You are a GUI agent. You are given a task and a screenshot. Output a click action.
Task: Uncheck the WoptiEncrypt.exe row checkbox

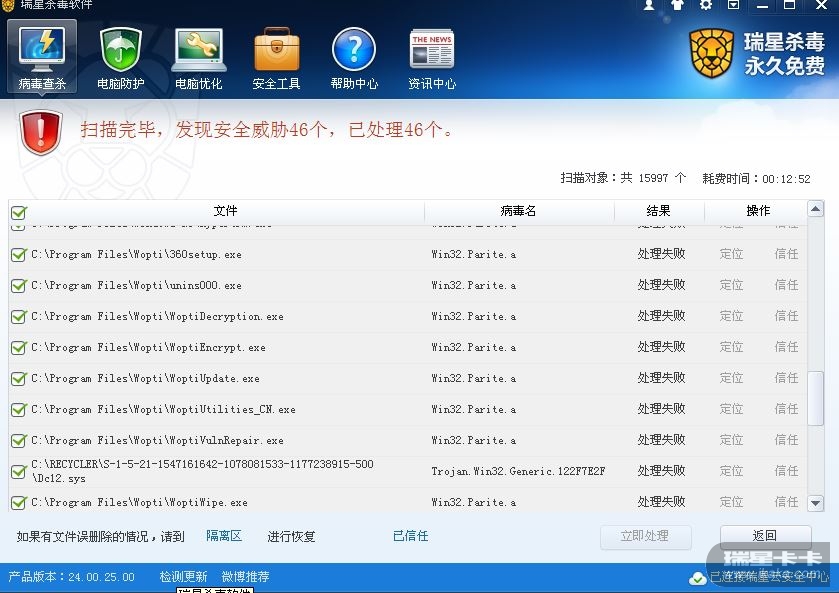[x=19, y=348]
